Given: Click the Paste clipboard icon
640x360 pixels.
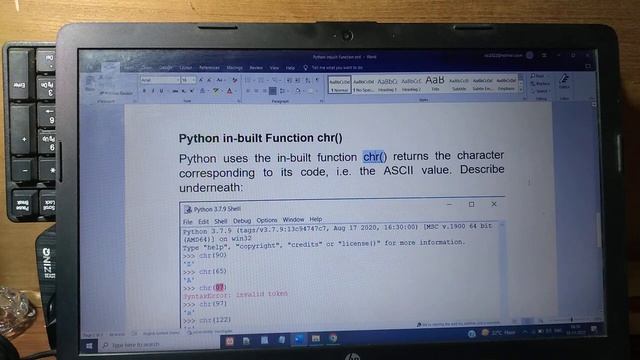Looking at the screenshot, I should (x=89, y=83).
